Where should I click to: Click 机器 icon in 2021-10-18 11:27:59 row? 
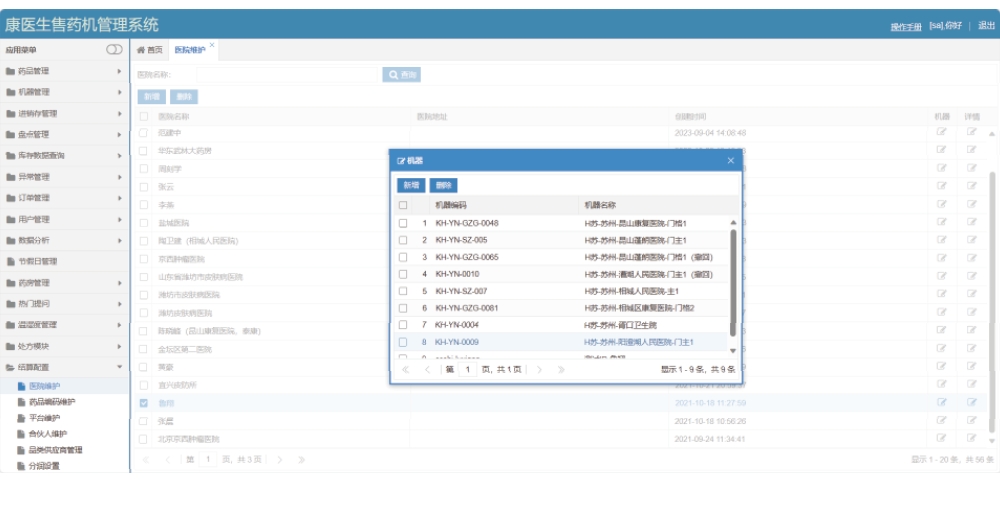pyautogui.click(x=941, y=402)
